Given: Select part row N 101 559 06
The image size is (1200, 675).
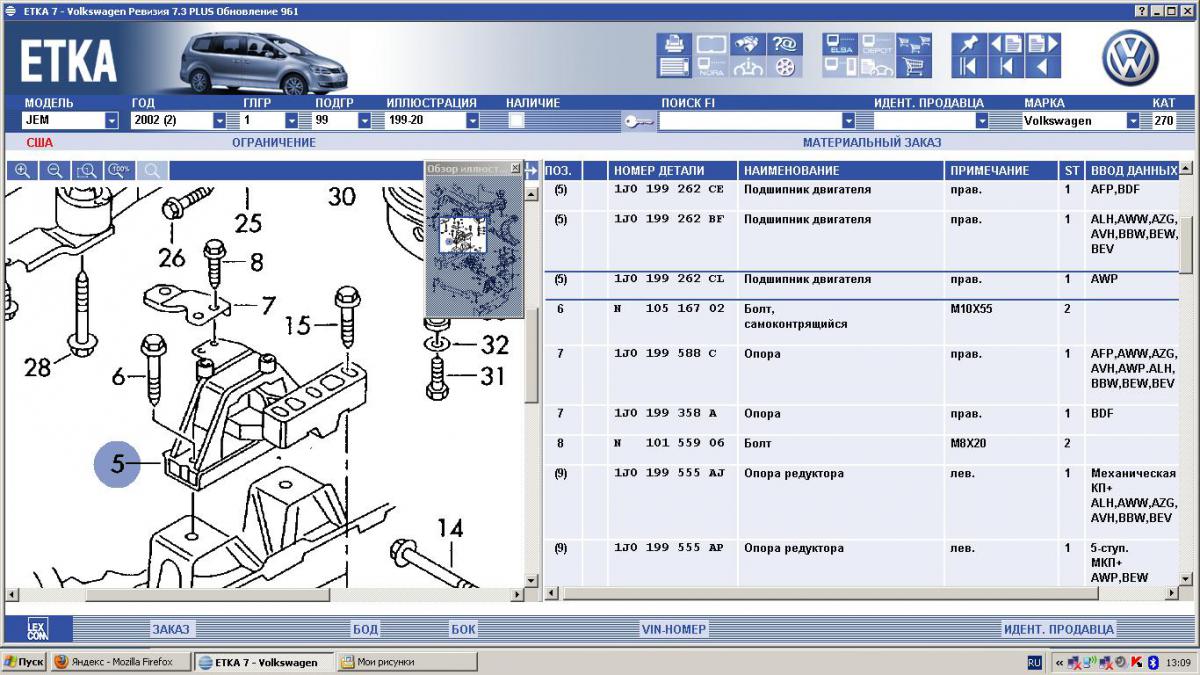Looking at the screenshot, I should [861, 449].
